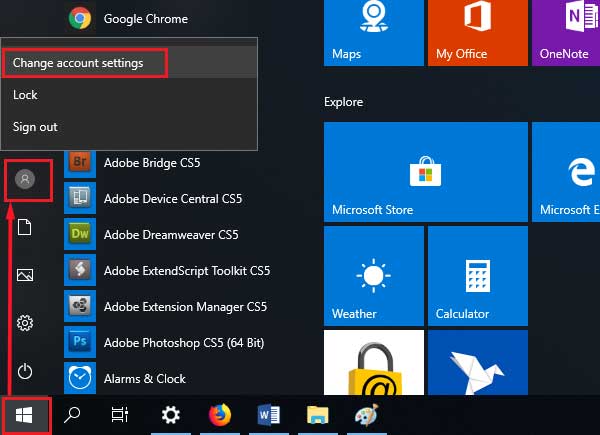Open Settings gear in the Start sidebar
Screen dimensions: 600x435
[25, 323]
